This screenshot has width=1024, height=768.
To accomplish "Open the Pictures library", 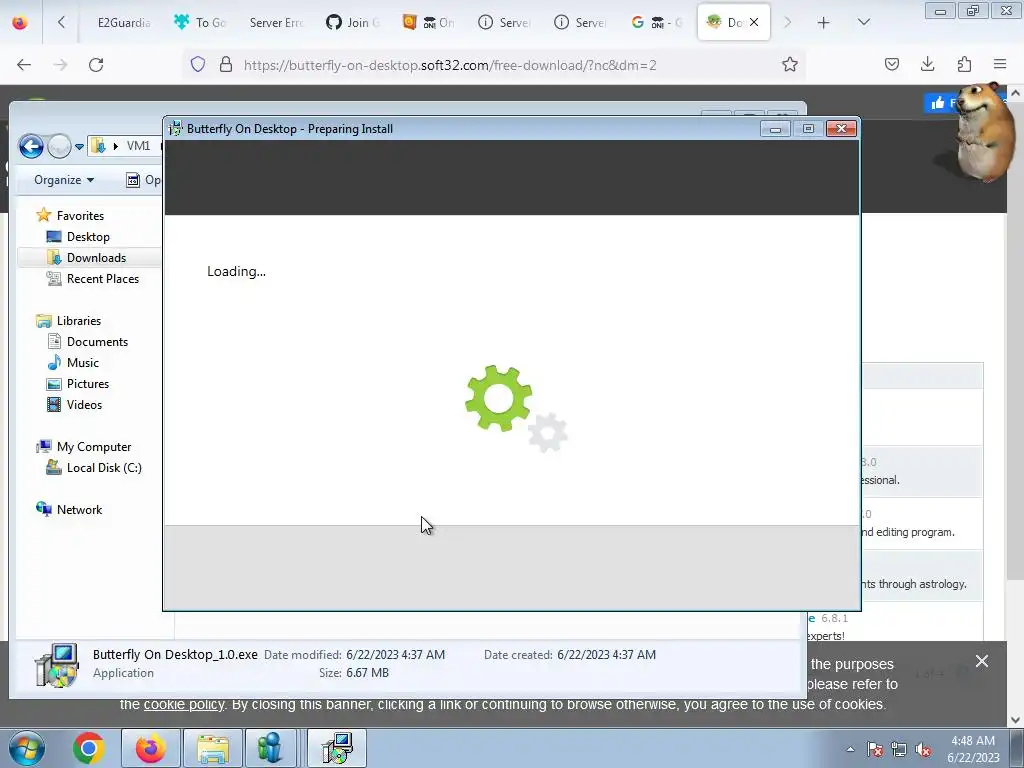I will 88,383.
